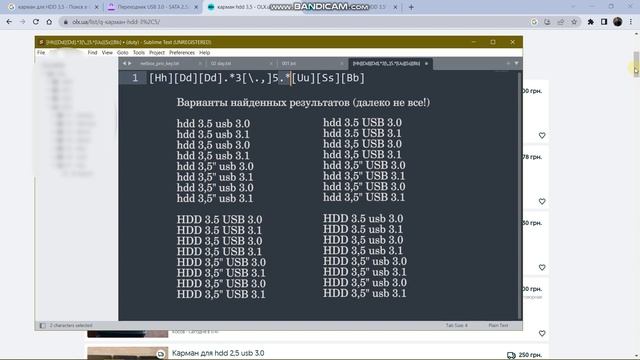Open a new Chrome tab
The height and width of the screenshot is (360, 640).
411,7
